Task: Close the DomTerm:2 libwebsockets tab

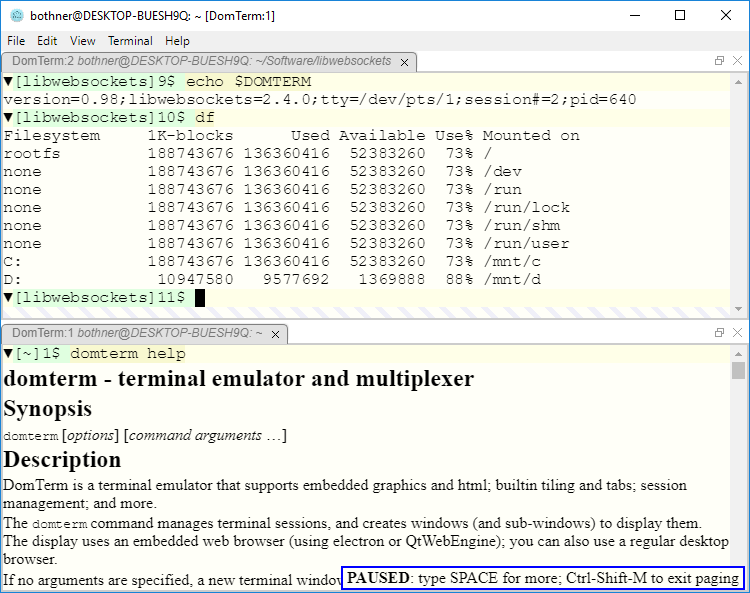Action: click(404, 62)
